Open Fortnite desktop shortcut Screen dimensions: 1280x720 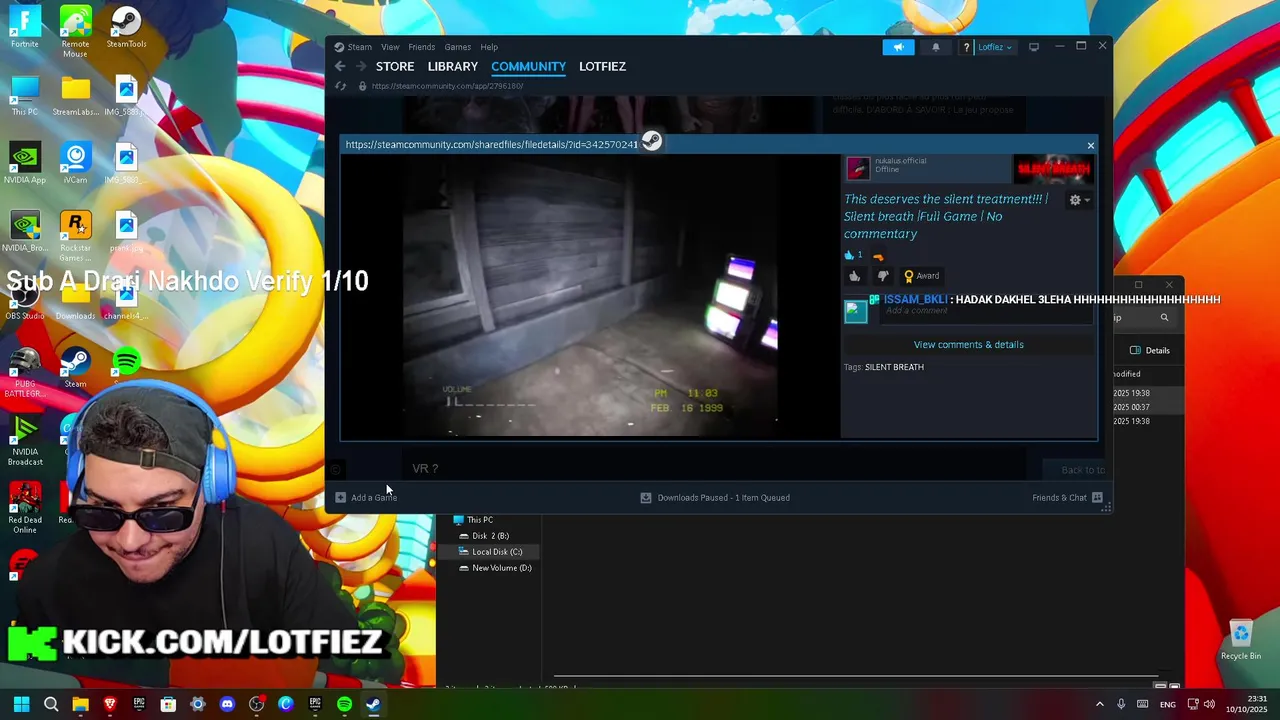25,27
